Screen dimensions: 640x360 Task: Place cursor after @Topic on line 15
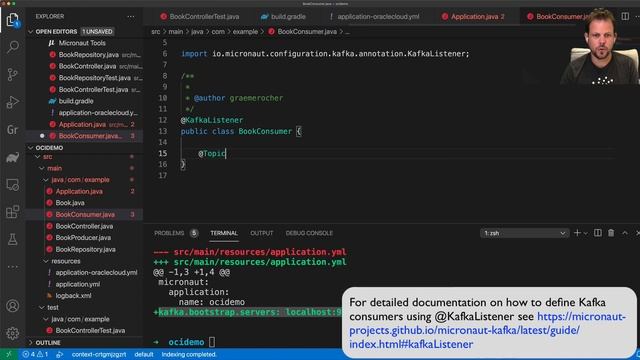[226, 153]
